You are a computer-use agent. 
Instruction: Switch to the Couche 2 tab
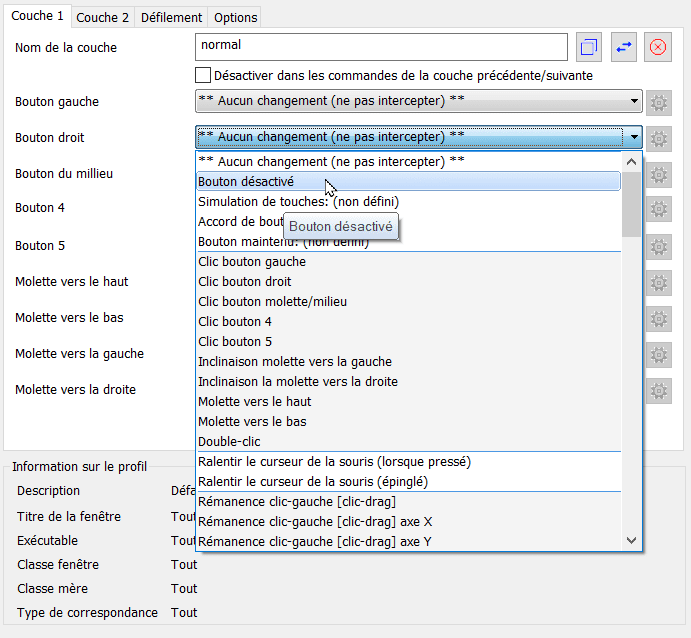103,17
